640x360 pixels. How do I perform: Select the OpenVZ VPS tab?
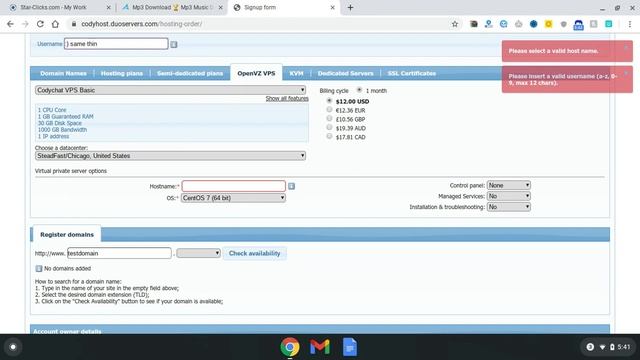(x=256, y=73)
